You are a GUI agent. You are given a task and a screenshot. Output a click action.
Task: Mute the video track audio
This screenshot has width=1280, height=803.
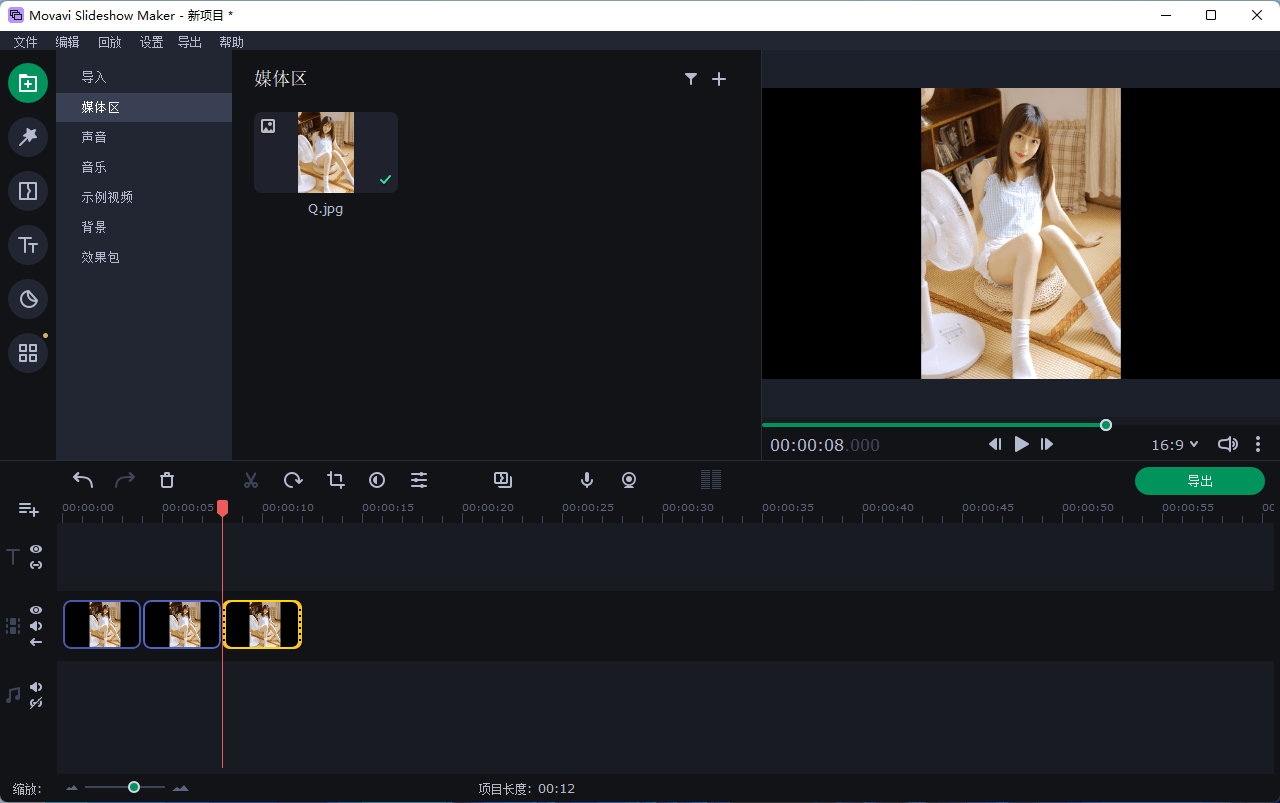pyautogui.click(x=36, y=626)
